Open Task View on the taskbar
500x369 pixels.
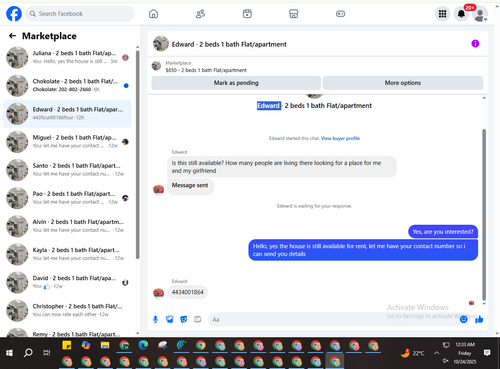47,353
